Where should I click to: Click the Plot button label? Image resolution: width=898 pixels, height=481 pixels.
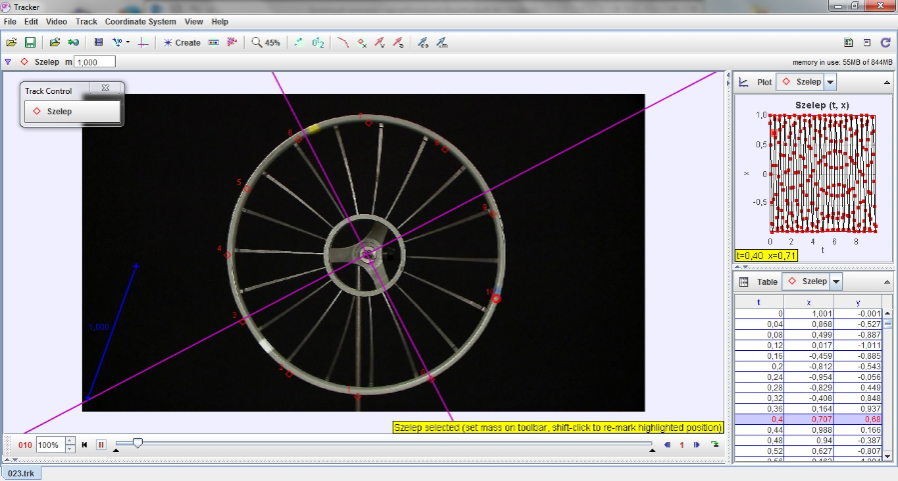click(x=764, y=82)
